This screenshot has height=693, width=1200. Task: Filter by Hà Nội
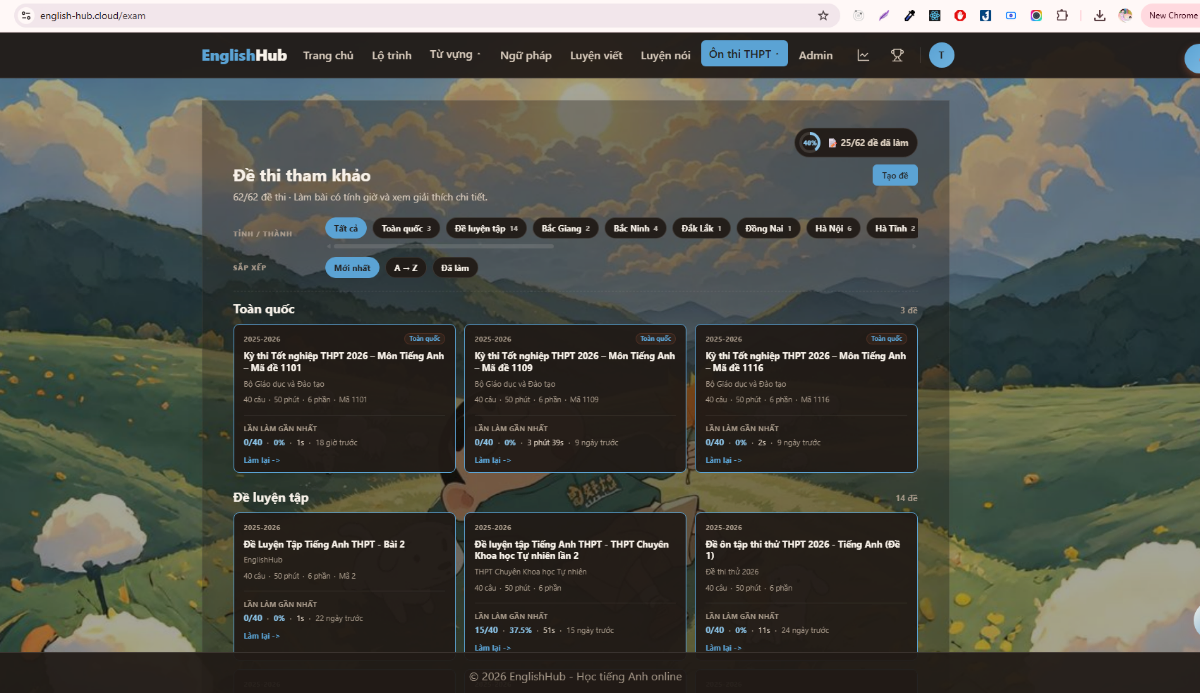click(x=833, y=228)
